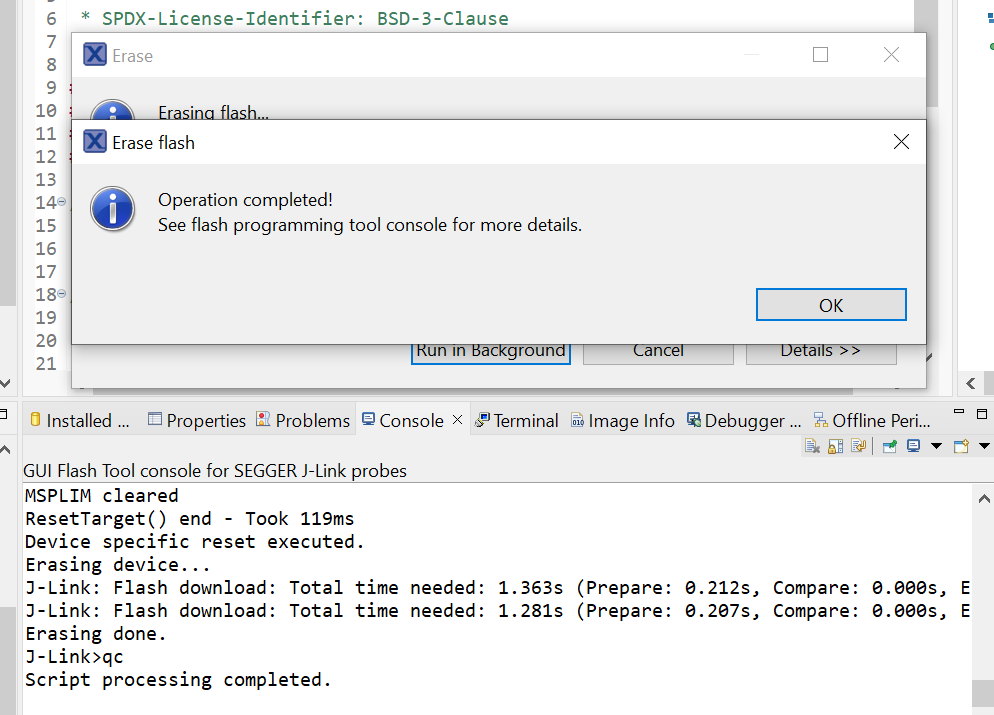
Task: Click the Remove Launch icon in console toolbar
Action: click(x=811, y=445)
